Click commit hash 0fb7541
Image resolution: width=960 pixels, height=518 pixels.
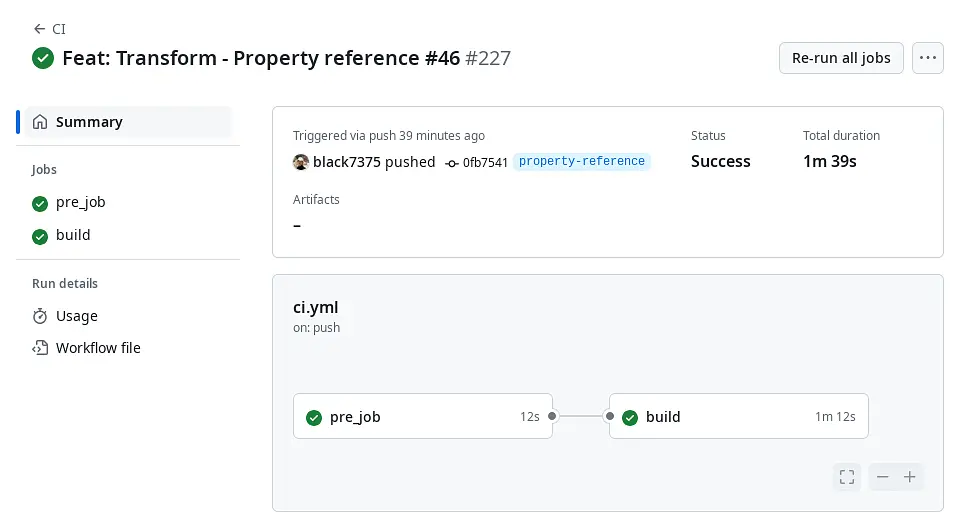tap(485, 162)
